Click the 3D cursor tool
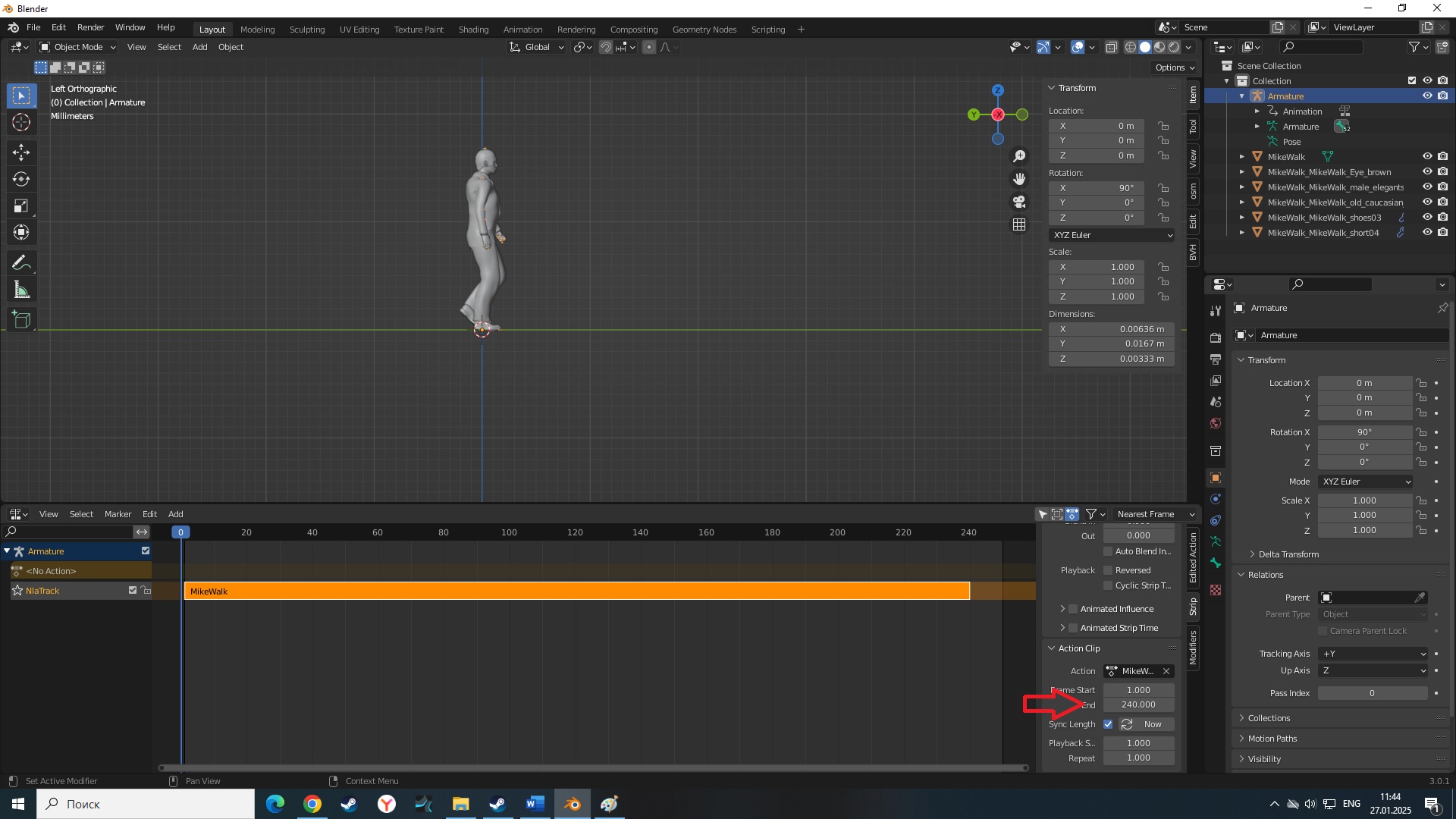This screenshot has width=1456, height=819. 21,122
